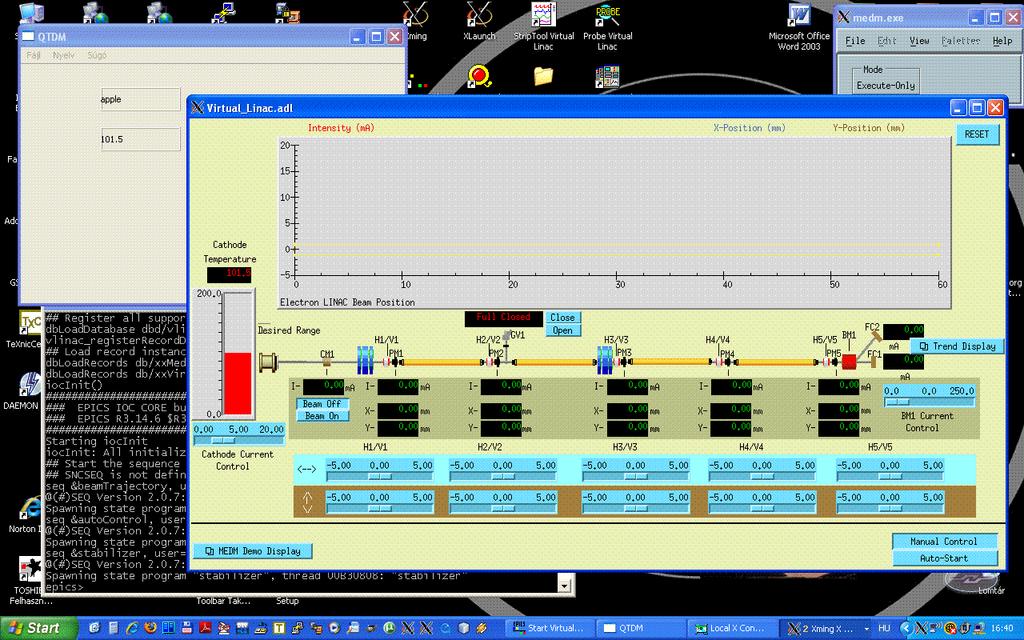Click the blue solenoid before H1/V1
Screen dimensions: 1024x640
pos(365,360)
